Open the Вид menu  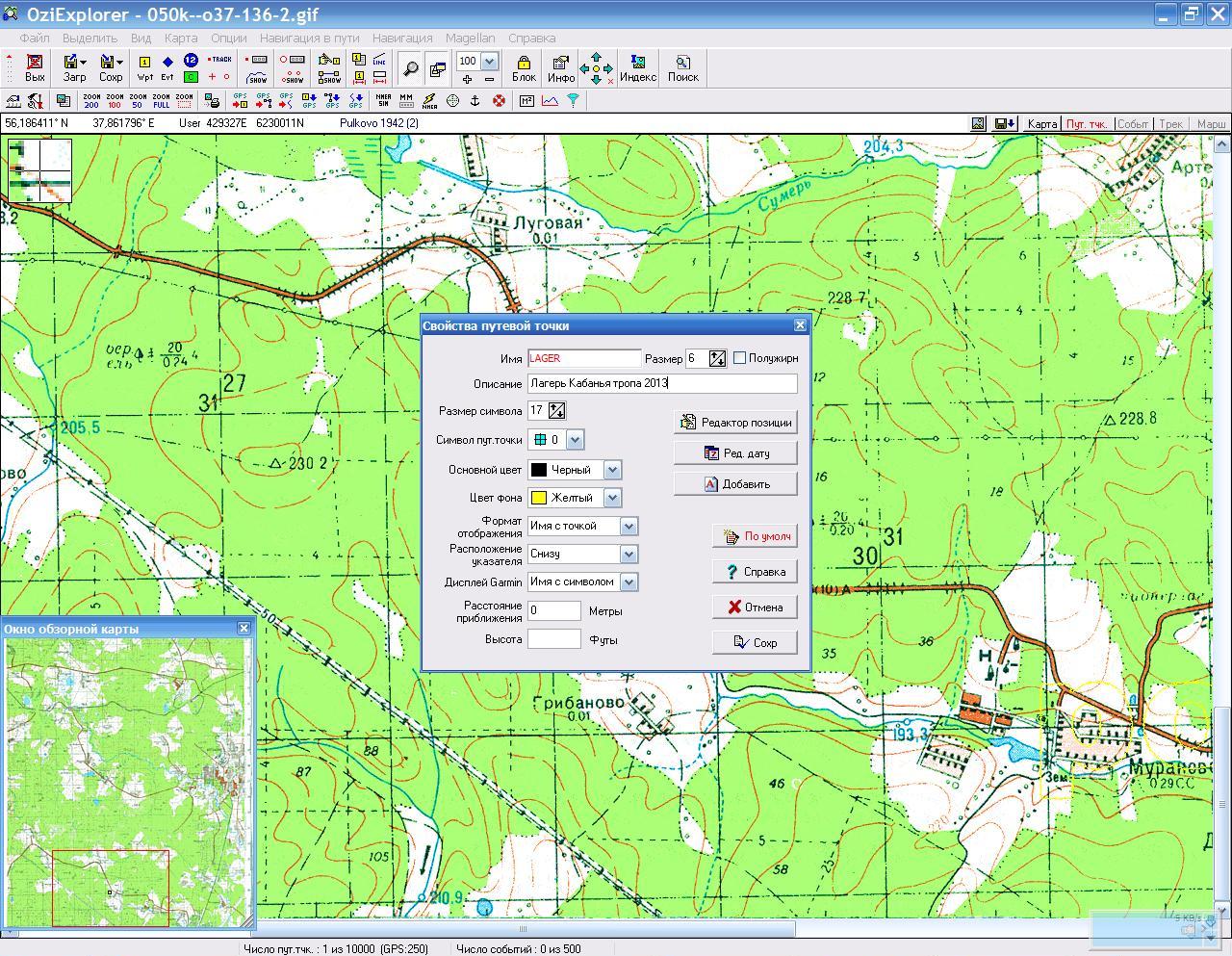141,38
